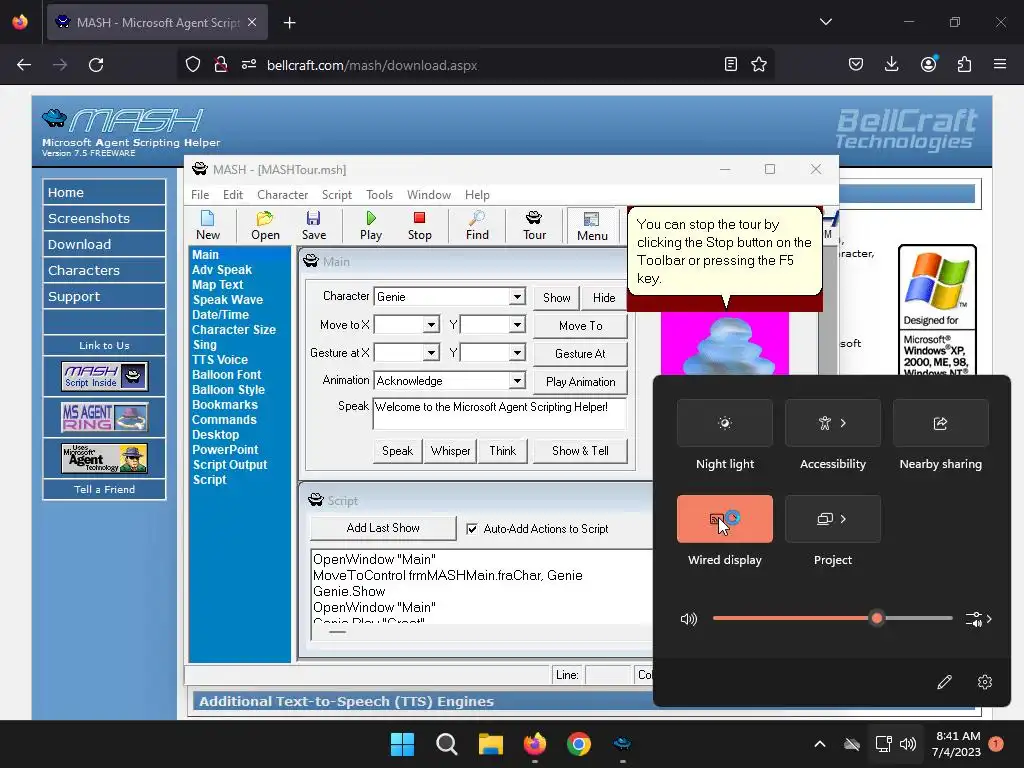Click the browser reload button
This screenshot has height=768, width=1024.
tap(96, 65)
